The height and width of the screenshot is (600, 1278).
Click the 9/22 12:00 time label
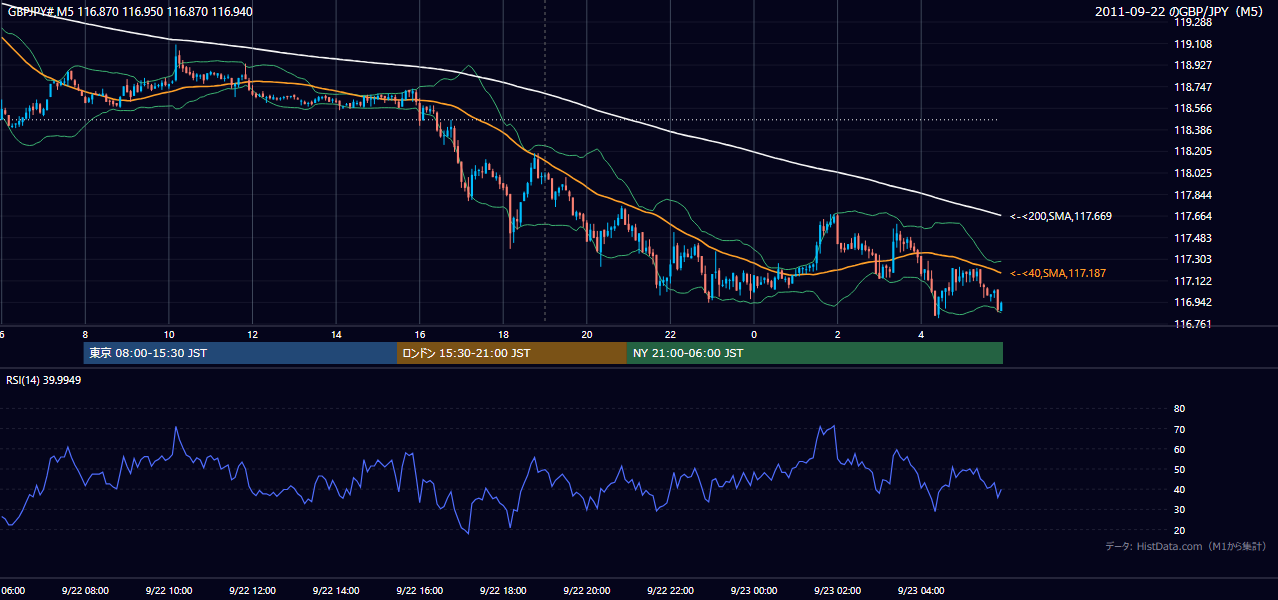pyautogui.click(x=252, y=590)
